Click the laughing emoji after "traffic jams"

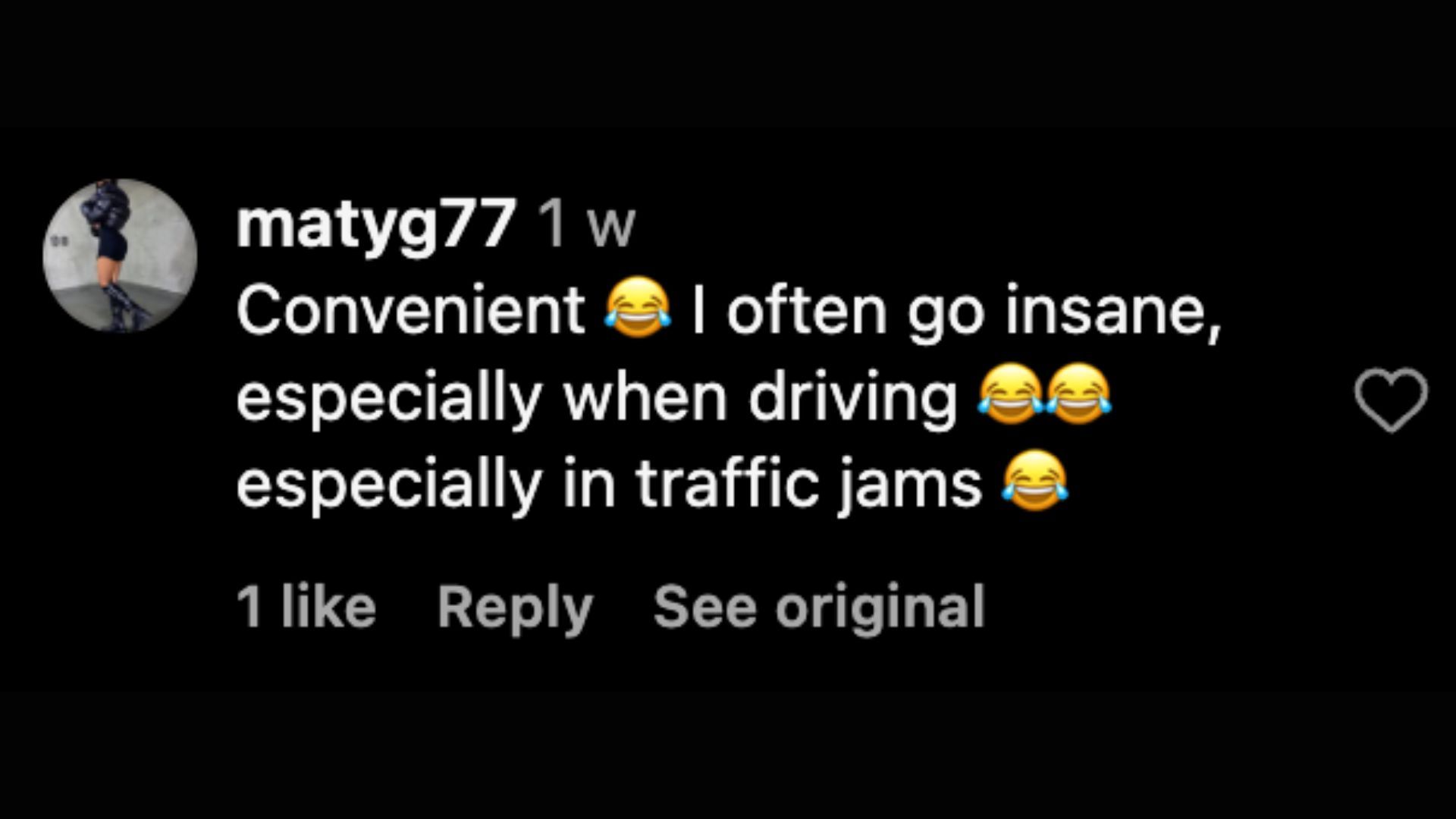point(1035,480)
